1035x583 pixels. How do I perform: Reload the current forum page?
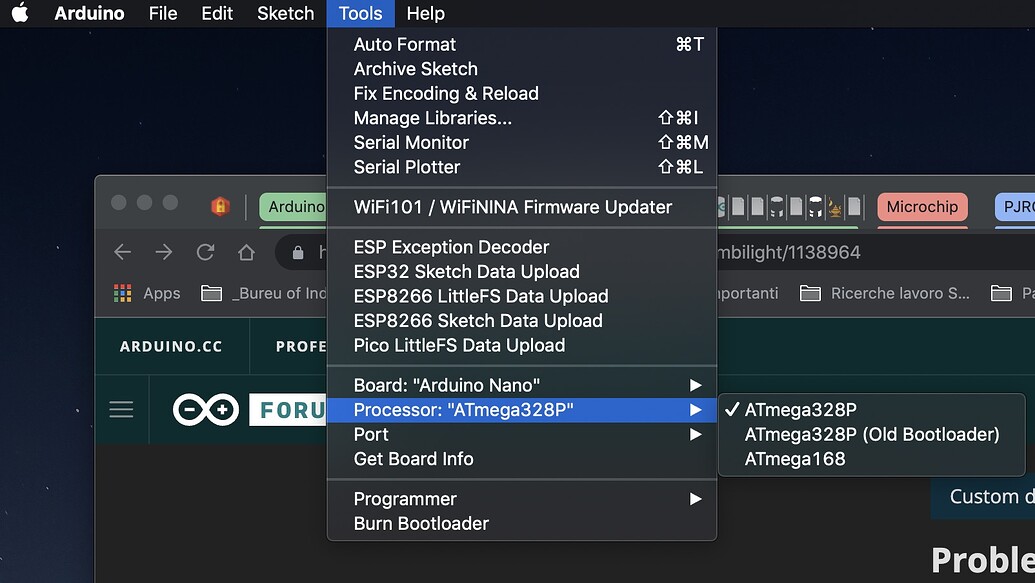206,252
